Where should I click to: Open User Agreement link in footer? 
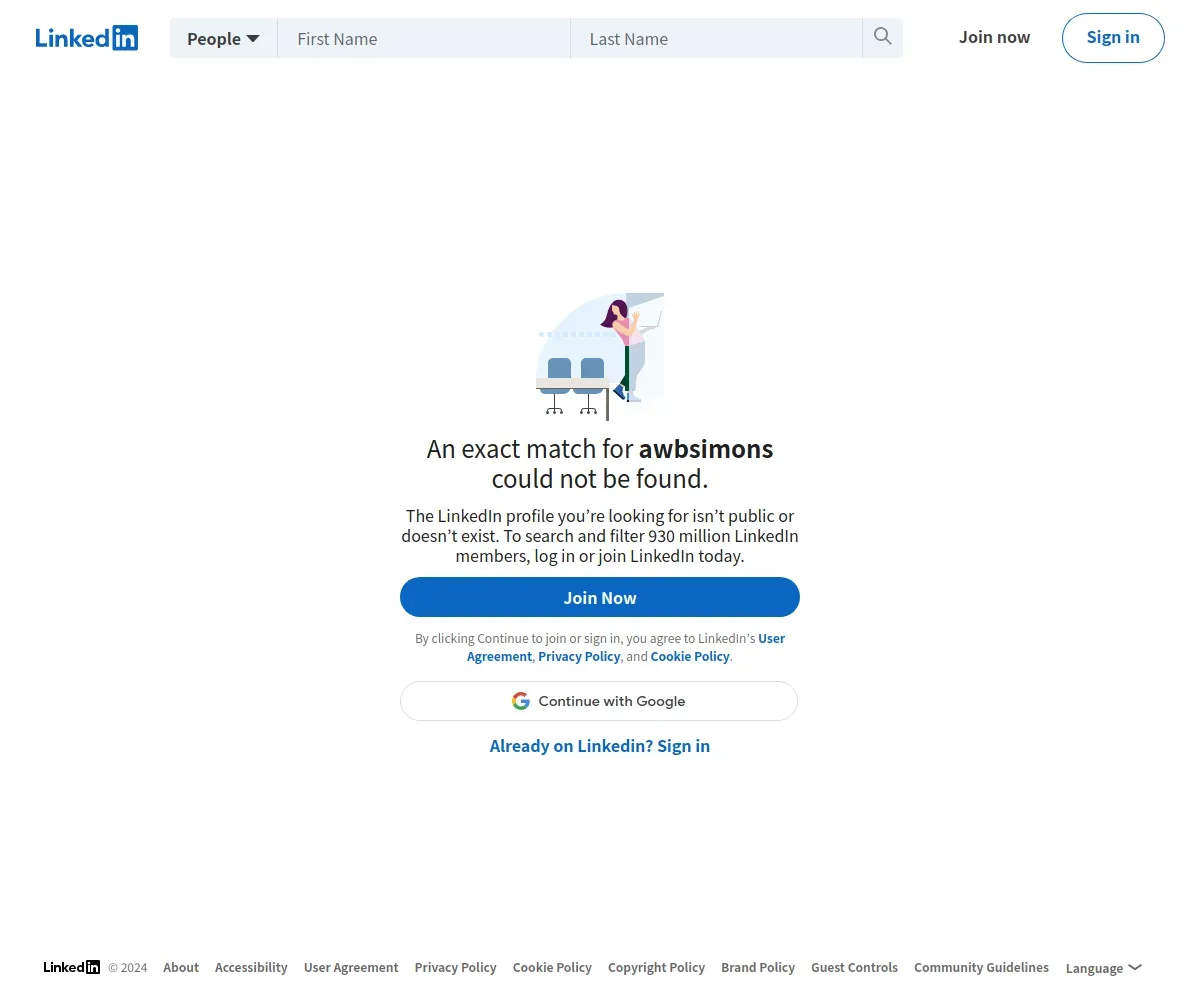(x=351, y=967)
